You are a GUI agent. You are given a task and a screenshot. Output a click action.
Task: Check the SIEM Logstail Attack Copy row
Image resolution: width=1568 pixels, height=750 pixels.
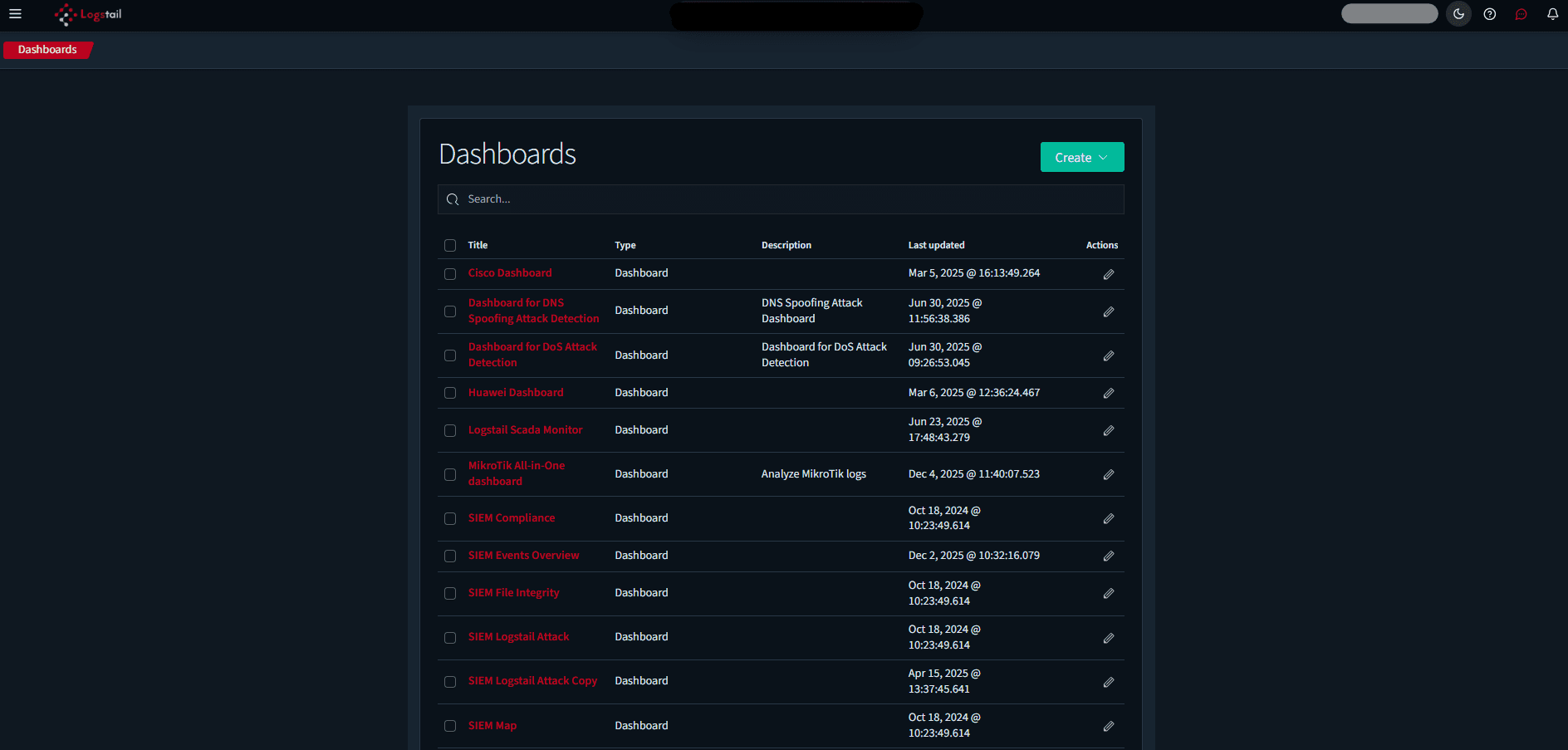point(450,681)
